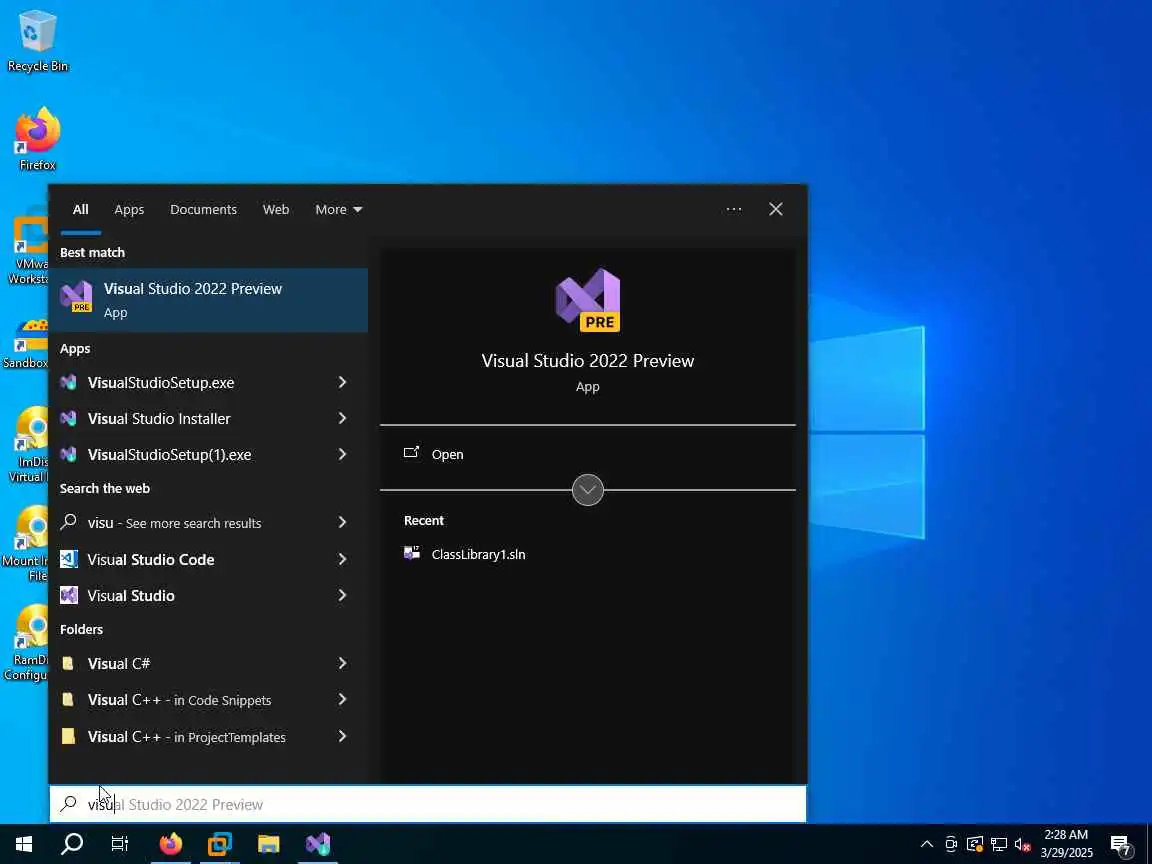Open Visual Studio 2022 Preview best match
Screen dimensions: 1152x864
click(208, 300)
